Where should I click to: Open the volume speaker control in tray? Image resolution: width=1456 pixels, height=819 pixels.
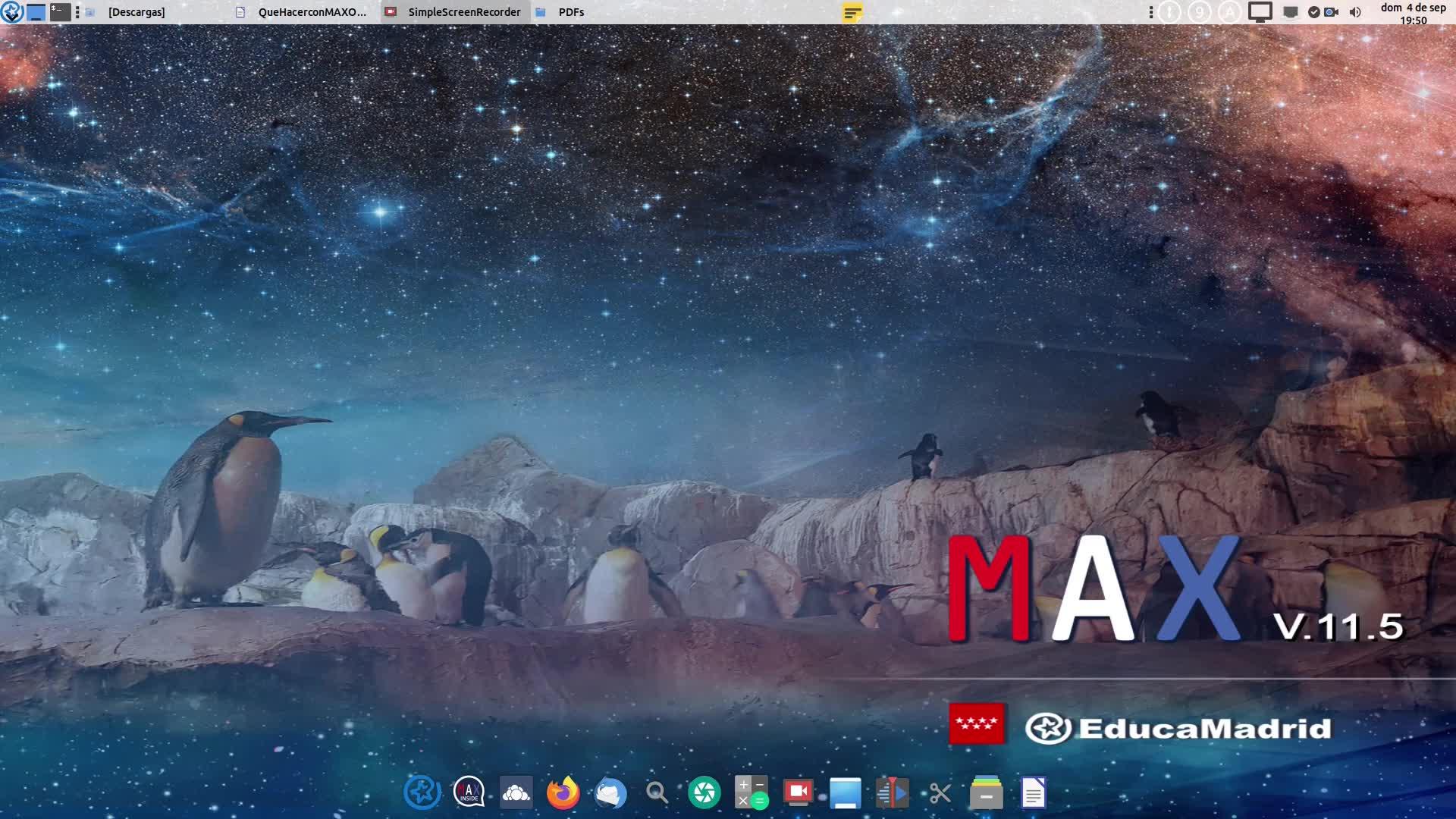click(1355, 12)
